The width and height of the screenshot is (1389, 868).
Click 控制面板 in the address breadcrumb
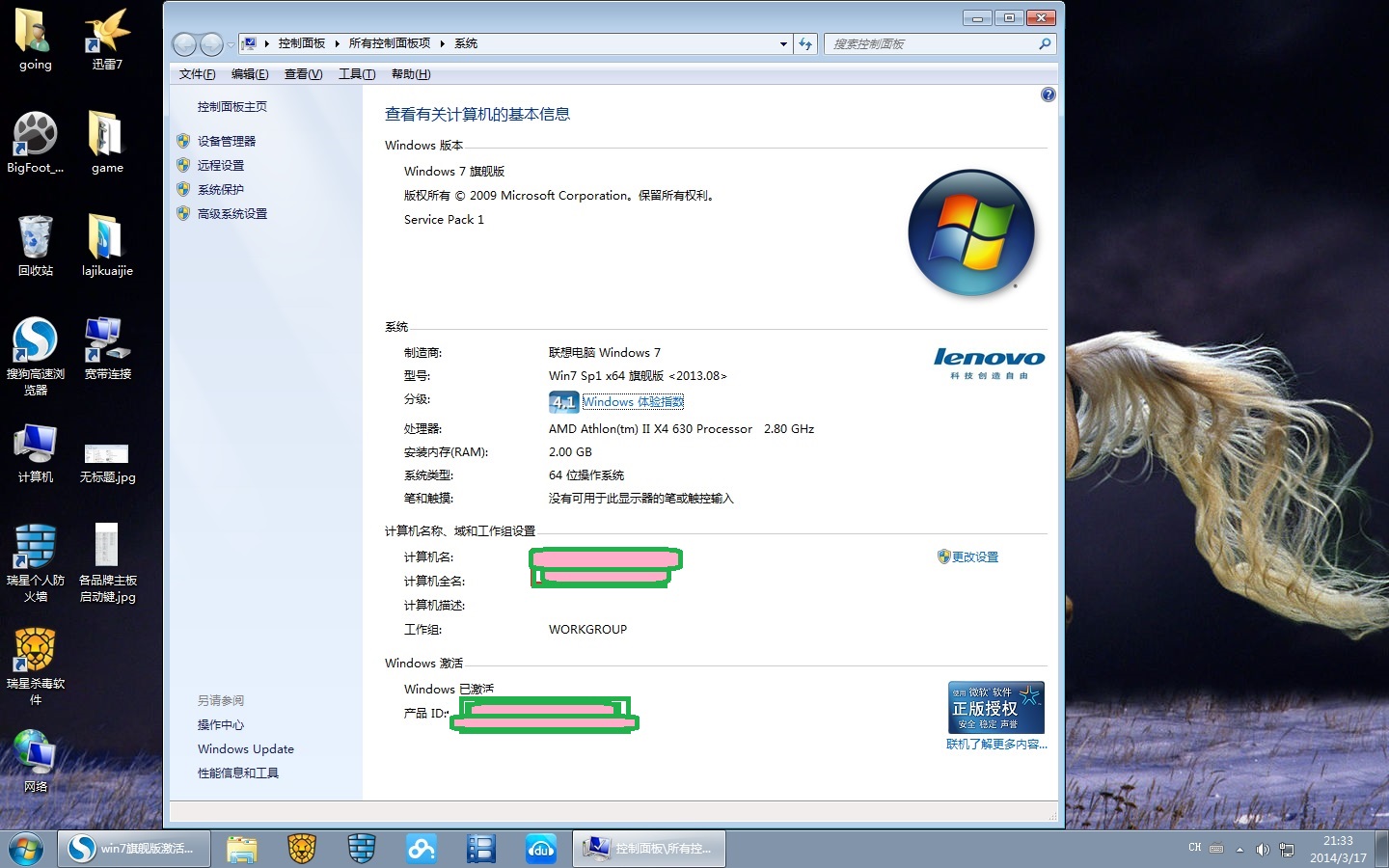[x=302, y=43]
